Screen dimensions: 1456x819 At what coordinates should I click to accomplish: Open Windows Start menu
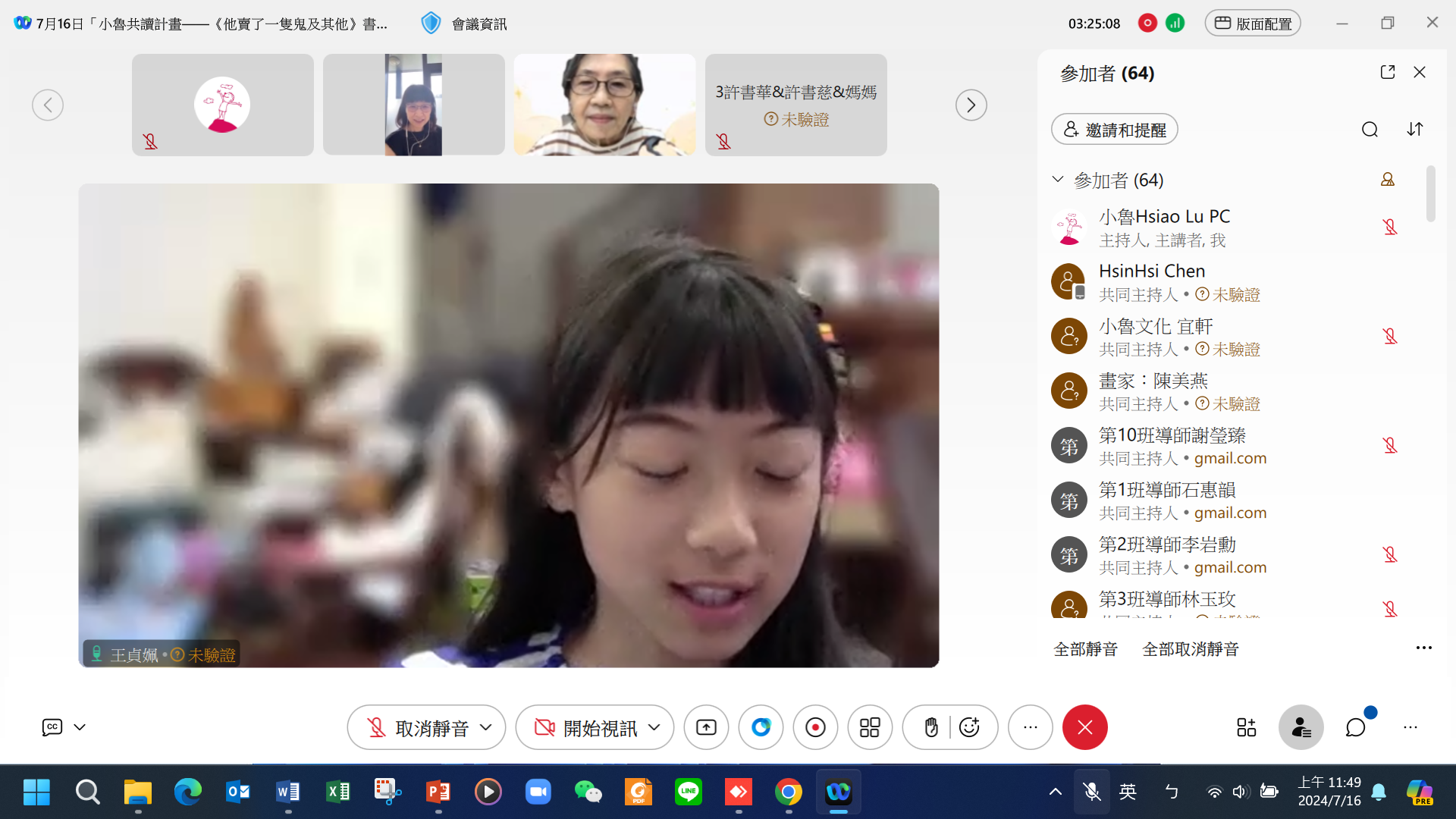click(x=36, y=792)
